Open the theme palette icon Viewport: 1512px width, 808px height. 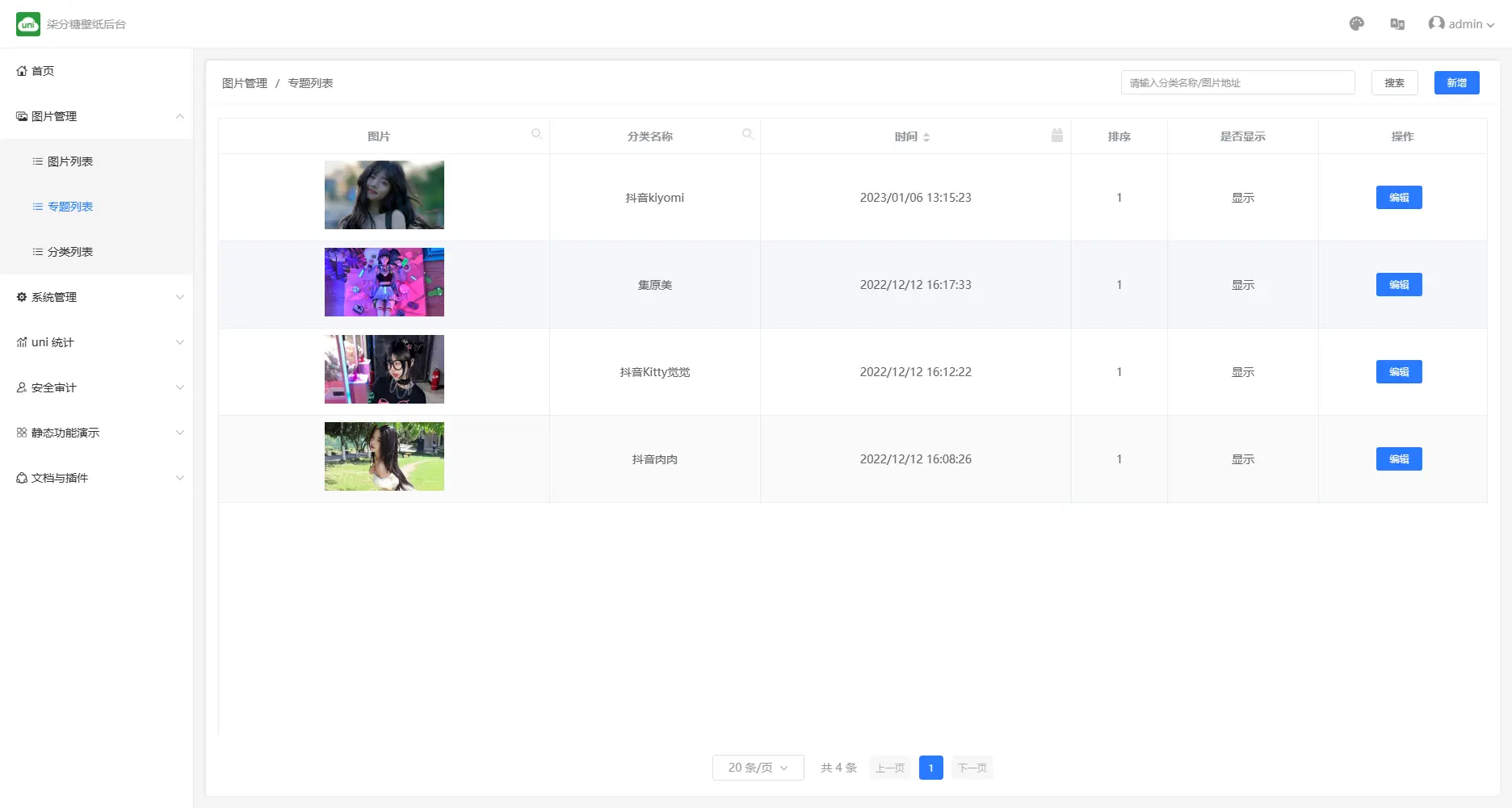click(1357, 24)
